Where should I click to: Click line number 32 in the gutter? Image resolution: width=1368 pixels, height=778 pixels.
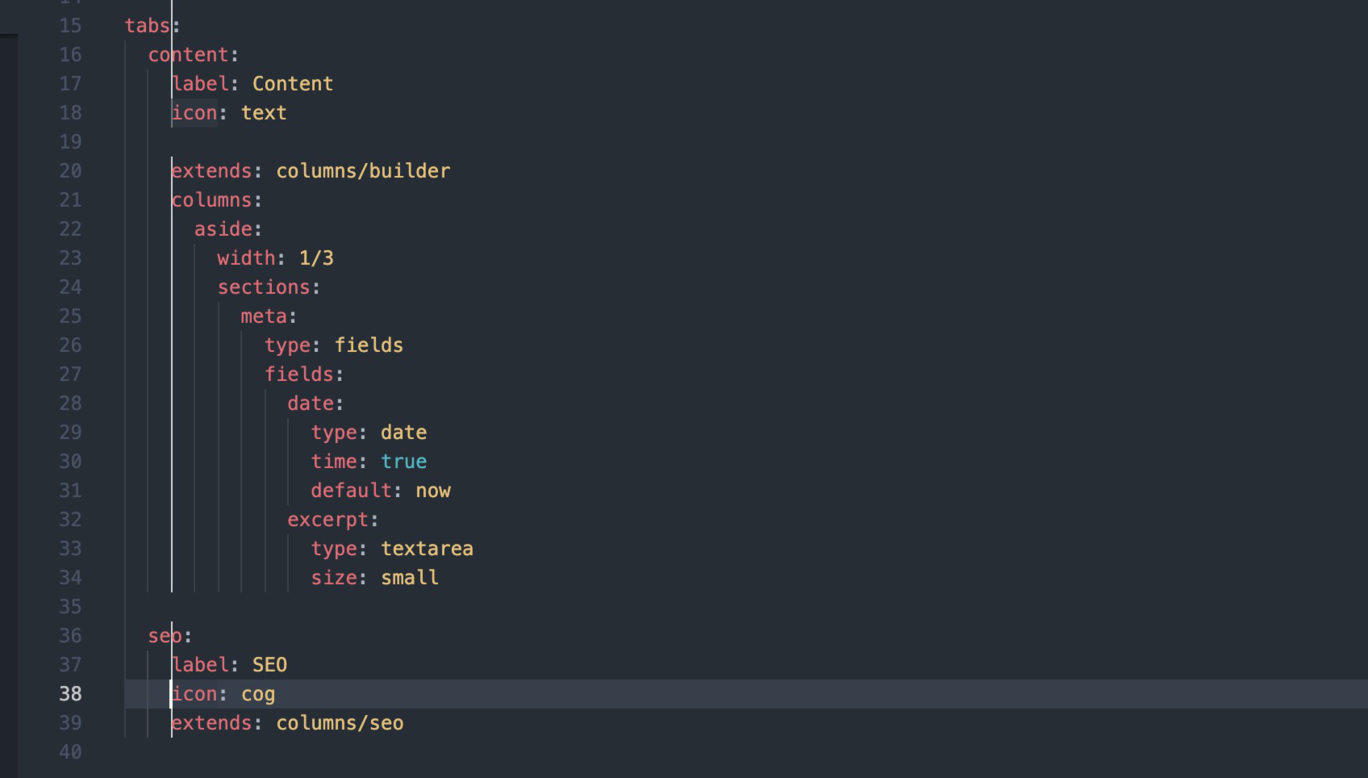click(x=70, y=519)
